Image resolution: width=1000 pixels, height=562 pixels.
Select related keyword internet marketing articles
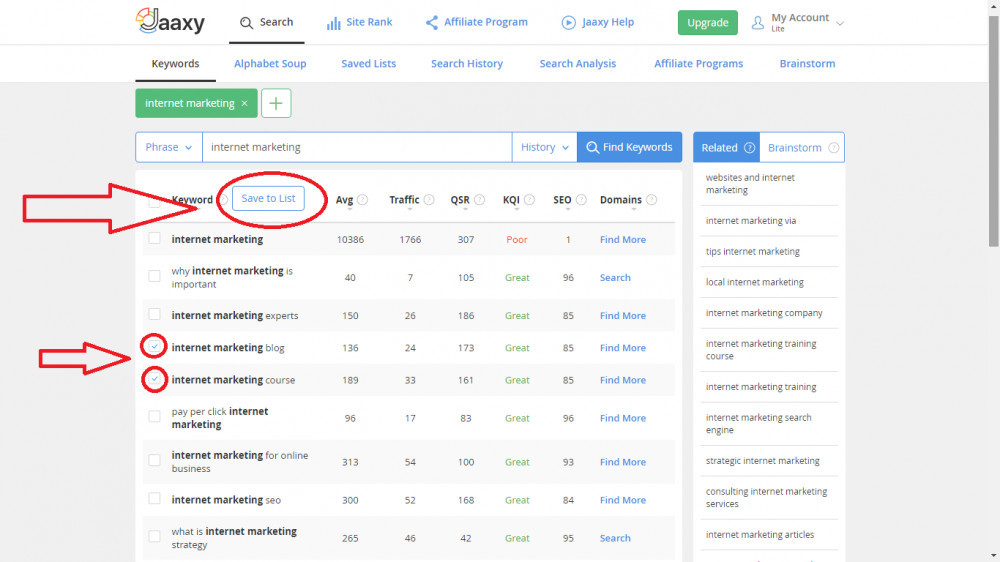(760, 535)
